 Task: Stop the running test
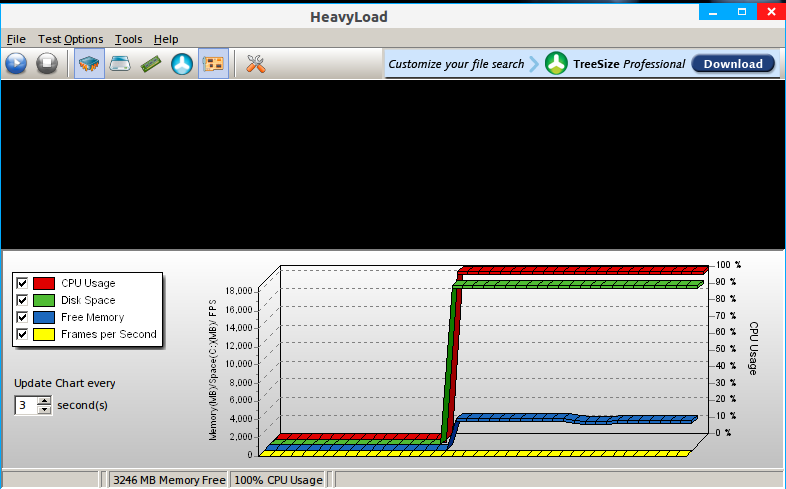47,63
